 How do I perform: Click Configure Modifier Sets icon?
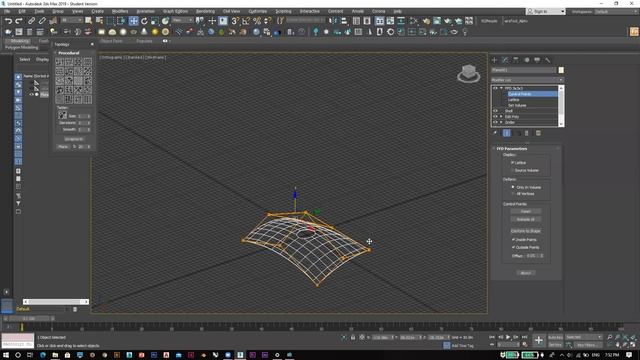[538, 133]
